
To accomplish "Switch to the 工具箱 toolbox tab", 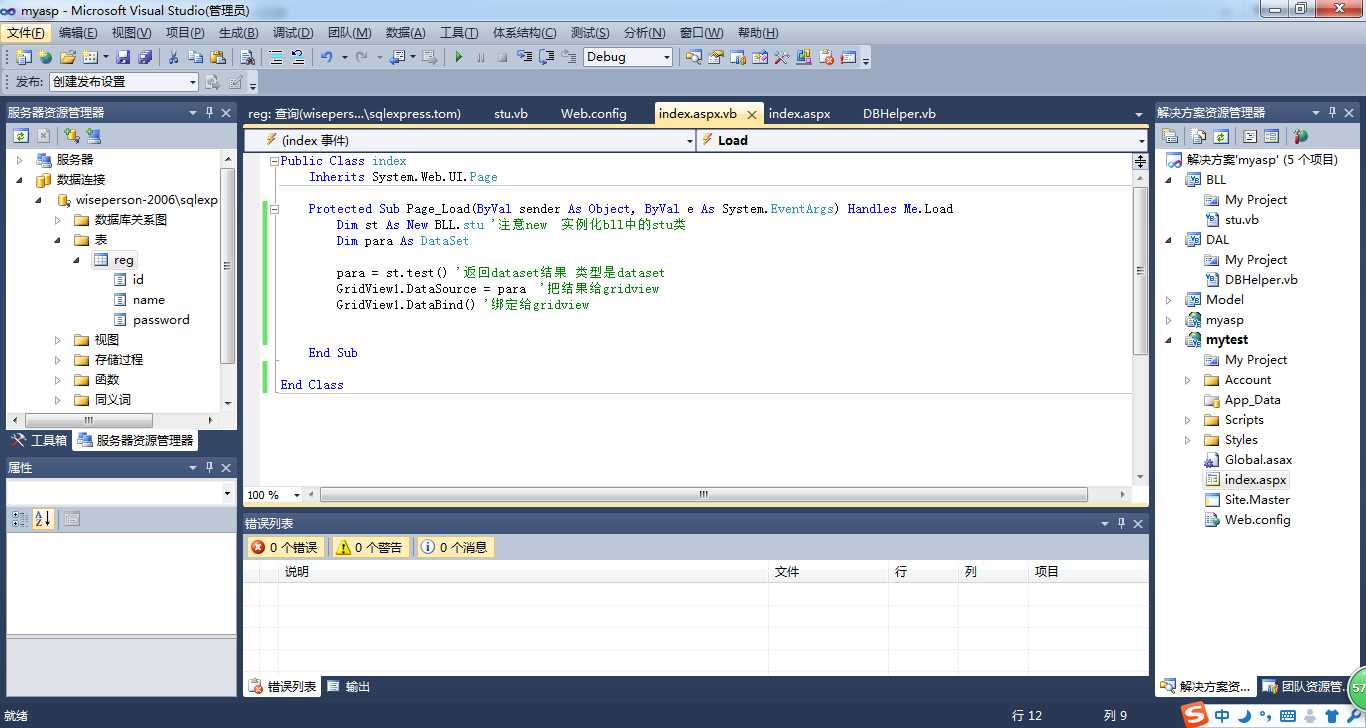I will 39,440.
